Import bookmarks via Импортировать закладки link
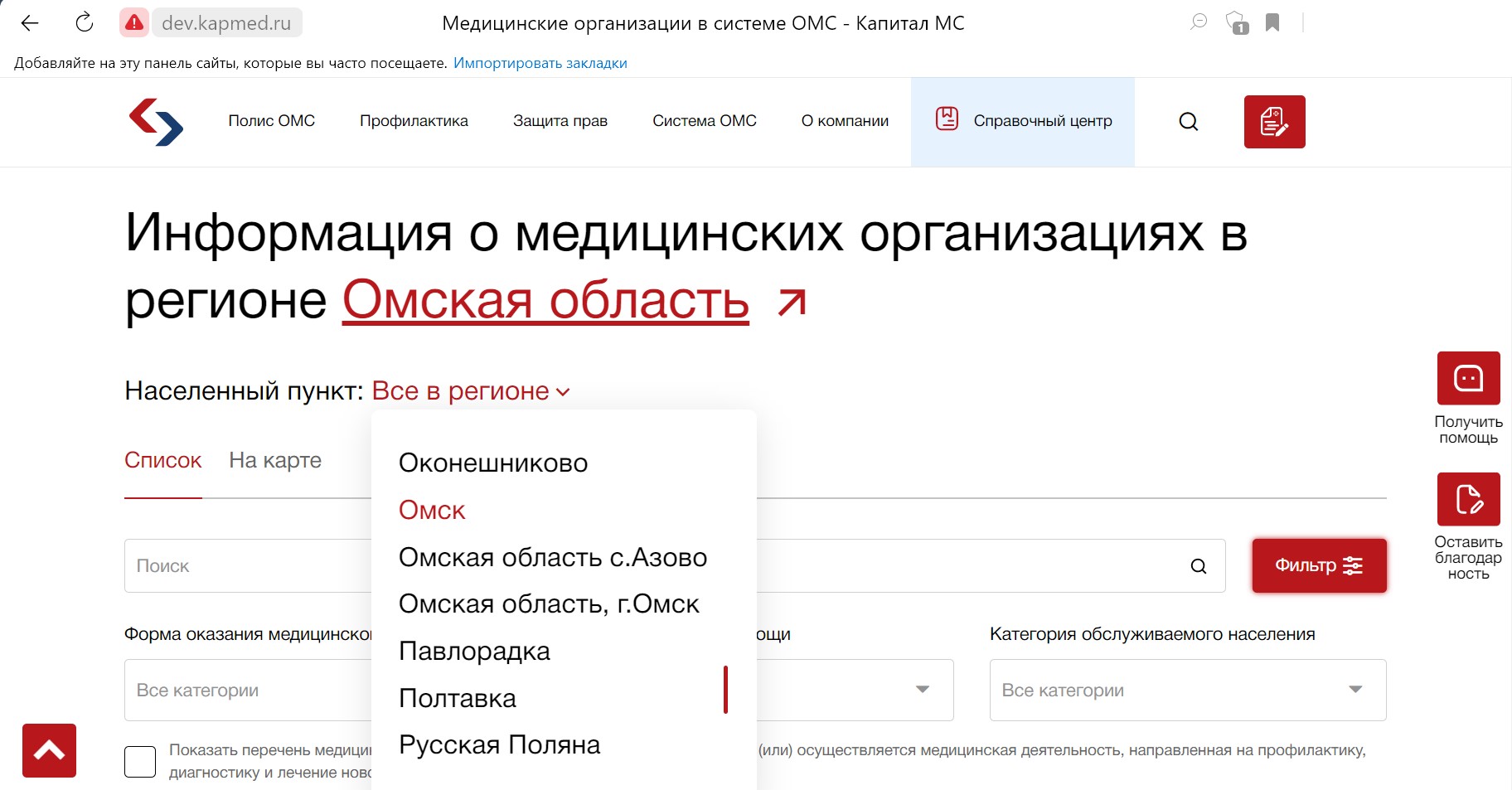Screen dimensions: 1512x790 point(540,63)
